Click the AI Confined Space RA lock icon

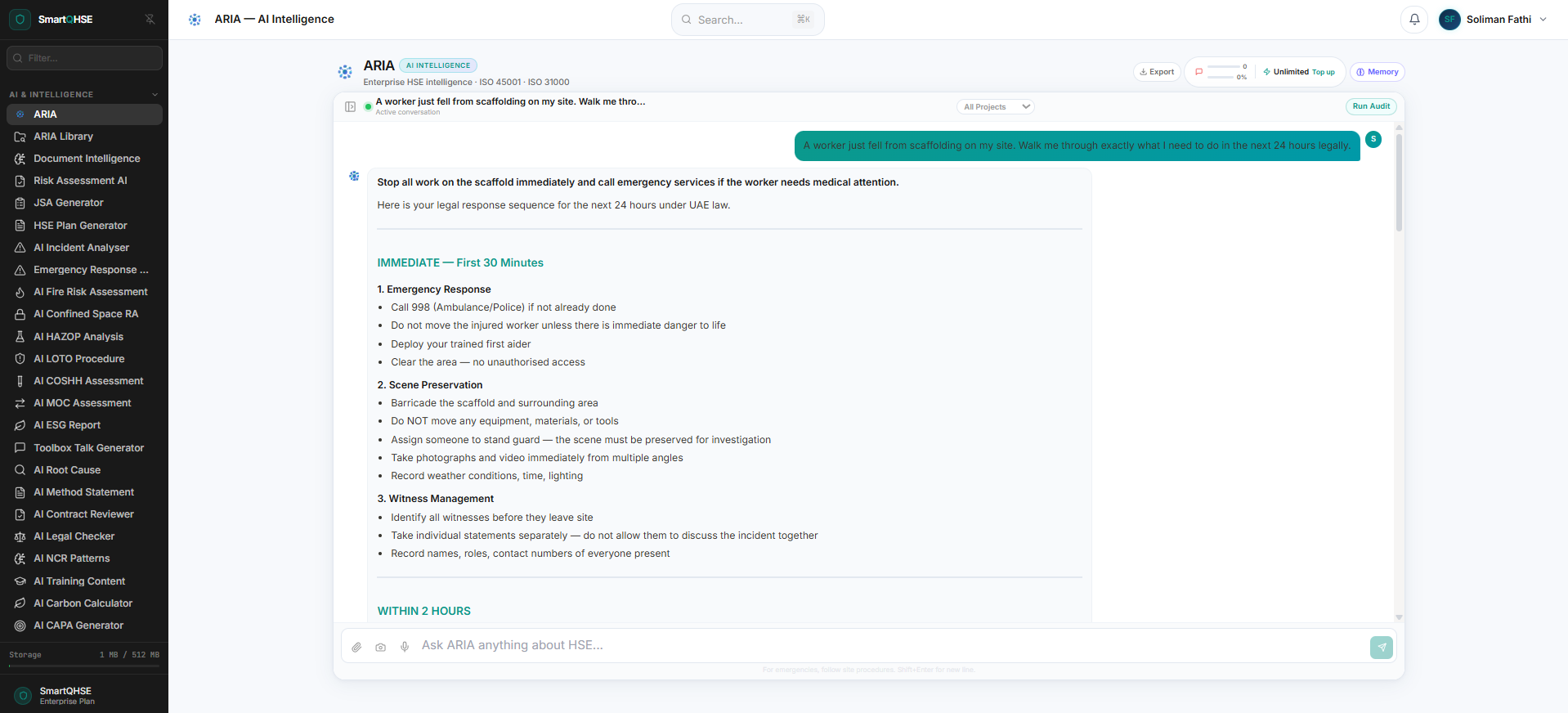coord(20,314)
